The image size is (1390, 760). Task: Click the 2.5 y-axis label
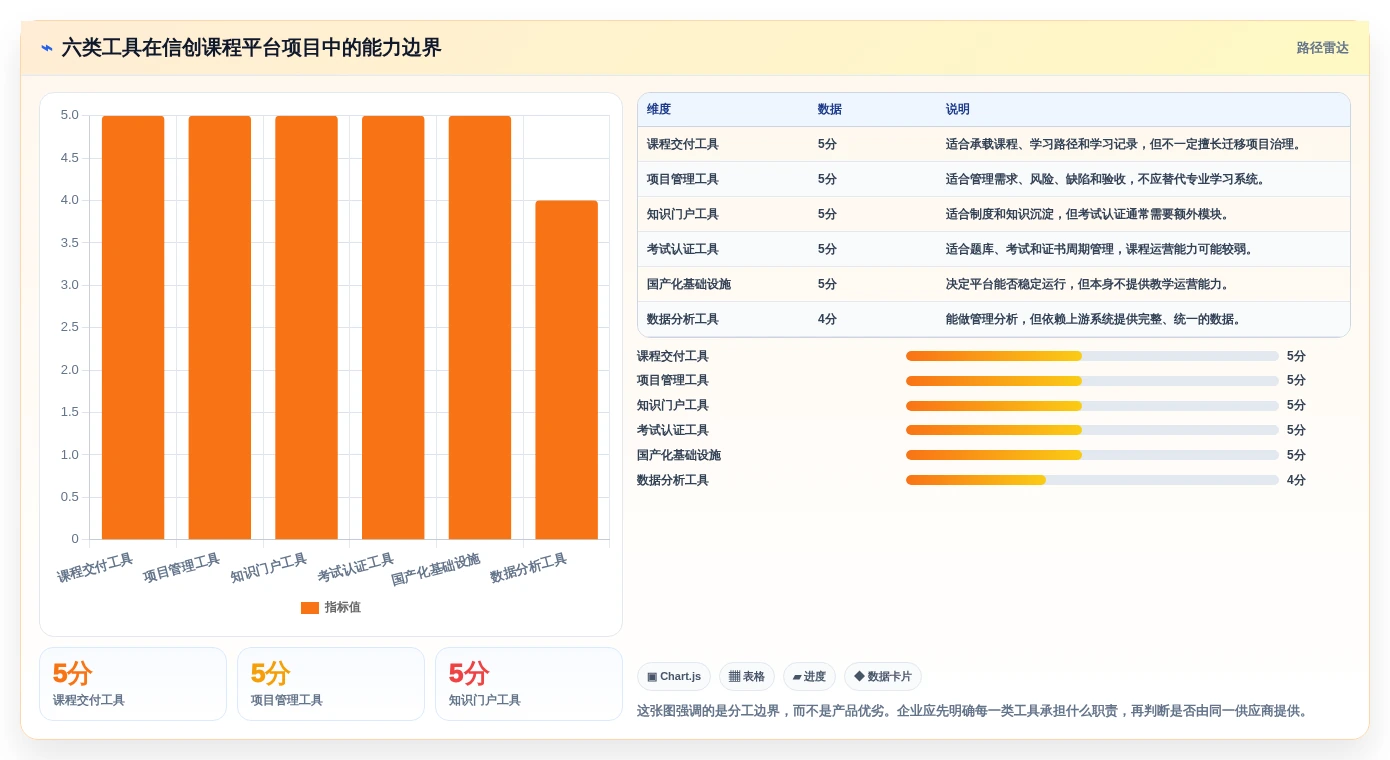point(69,327)
